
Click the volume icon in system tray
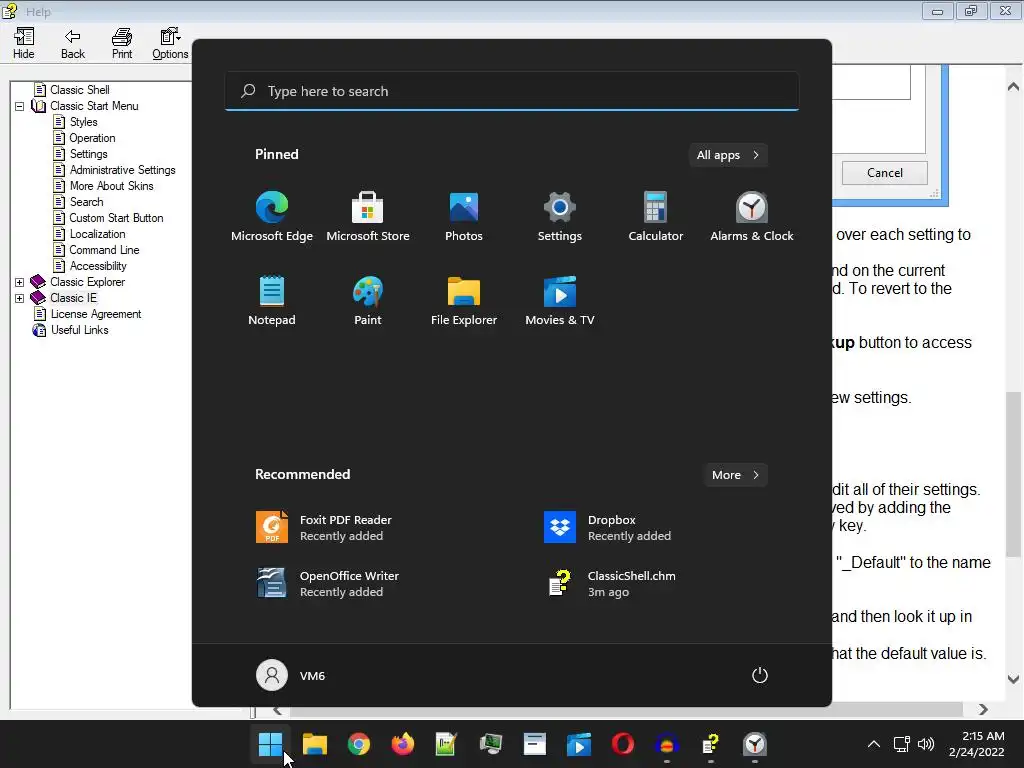[925, 744]
